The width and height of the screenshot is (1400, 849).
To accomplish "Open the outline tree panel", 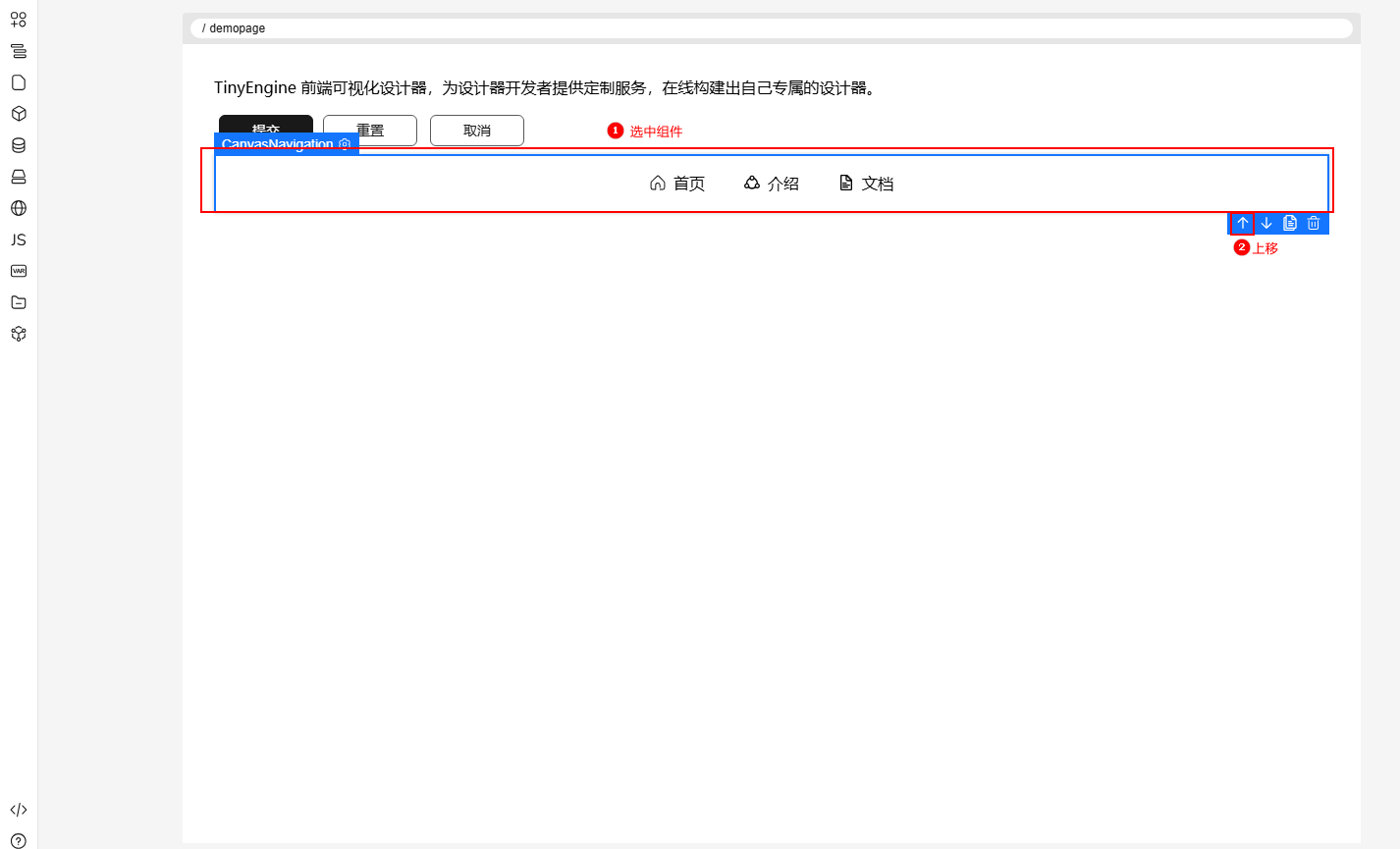I will 19,51.
